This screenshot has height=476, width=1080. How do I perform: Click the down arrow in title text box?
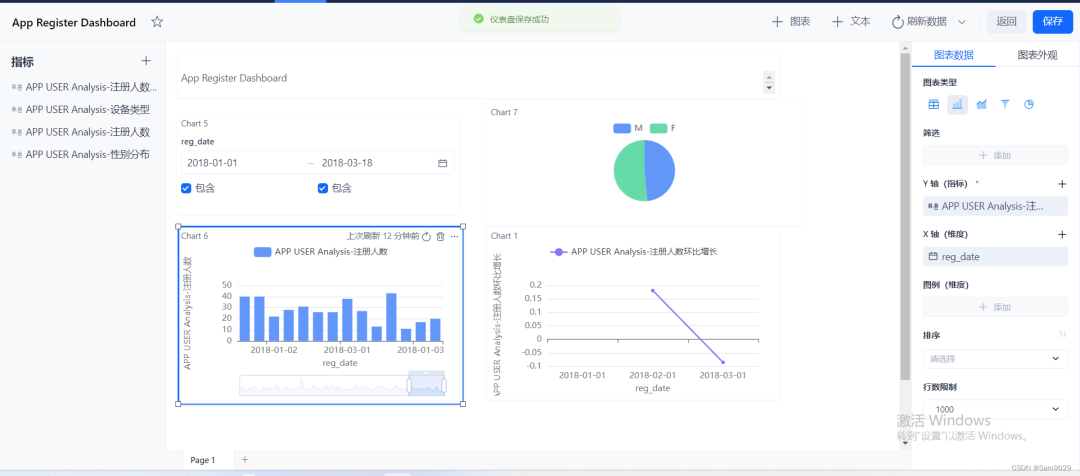769,87
